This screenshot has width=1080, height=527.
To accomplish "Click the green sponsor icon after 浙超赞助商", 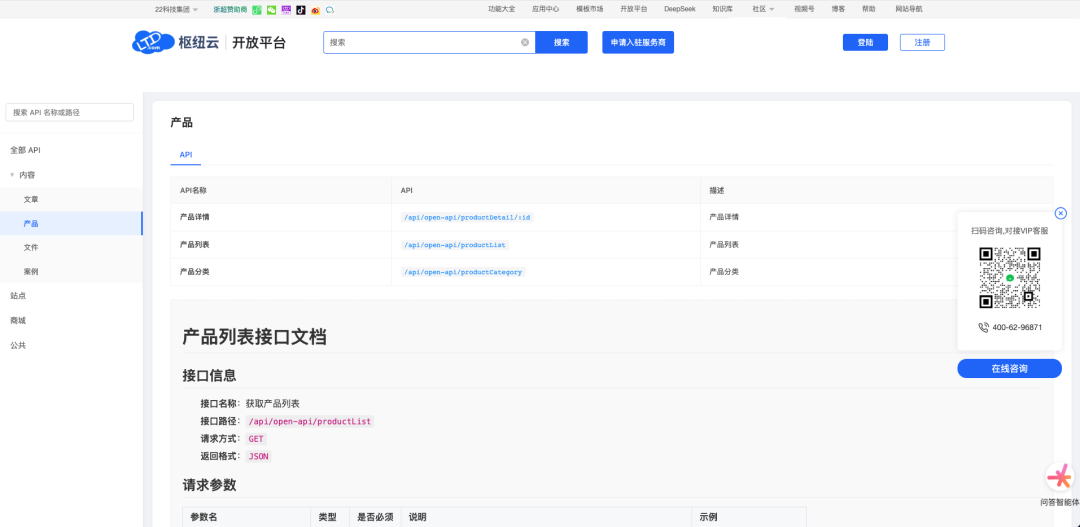I will 257,9.
